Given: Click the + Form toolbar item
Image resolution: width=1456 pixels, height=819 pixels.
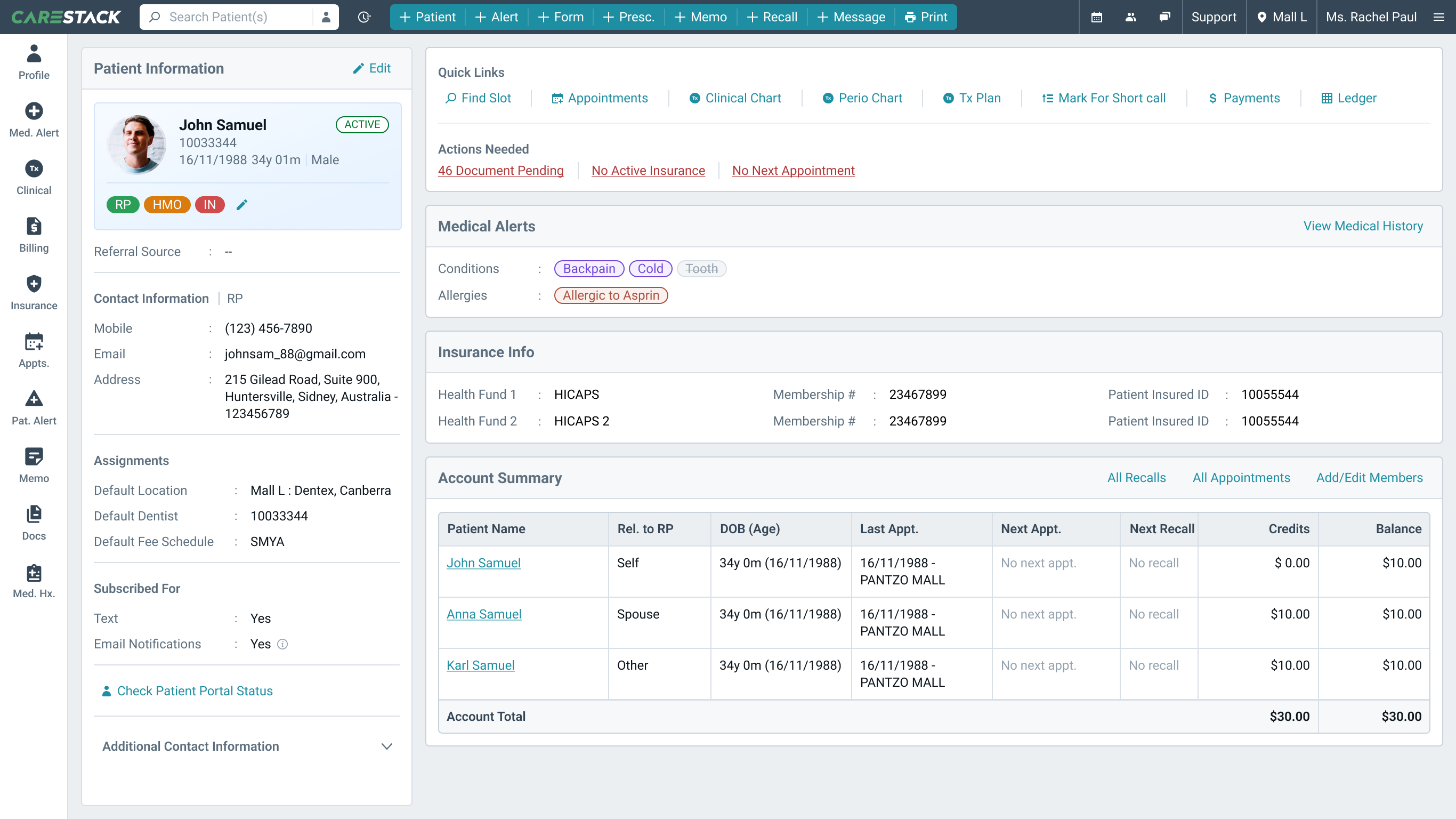Looking at the screenshot, I should coord(561,17).
